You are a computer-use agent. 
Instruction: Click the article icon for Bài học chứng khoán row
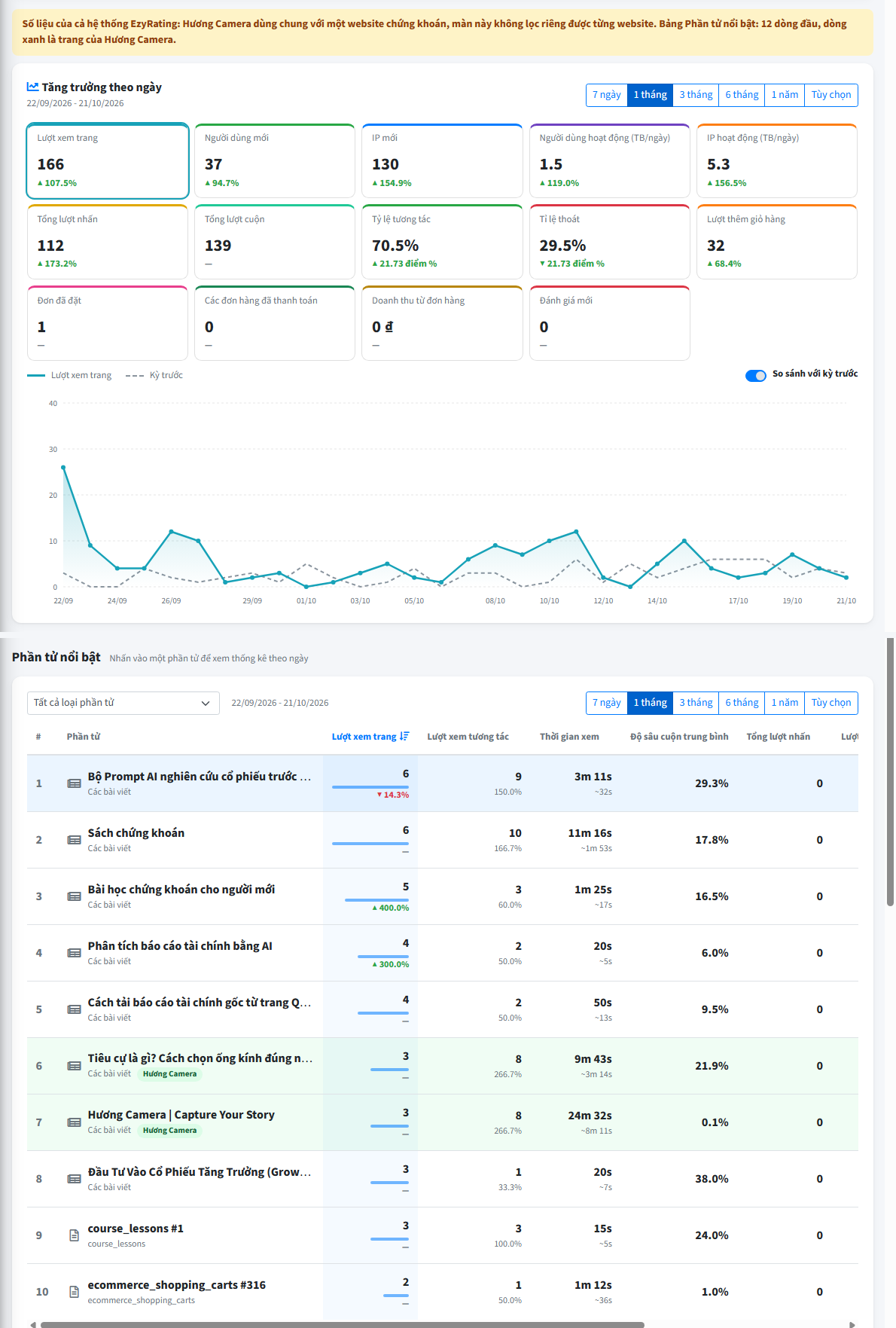pyautogui.click(x=74, y=896)
